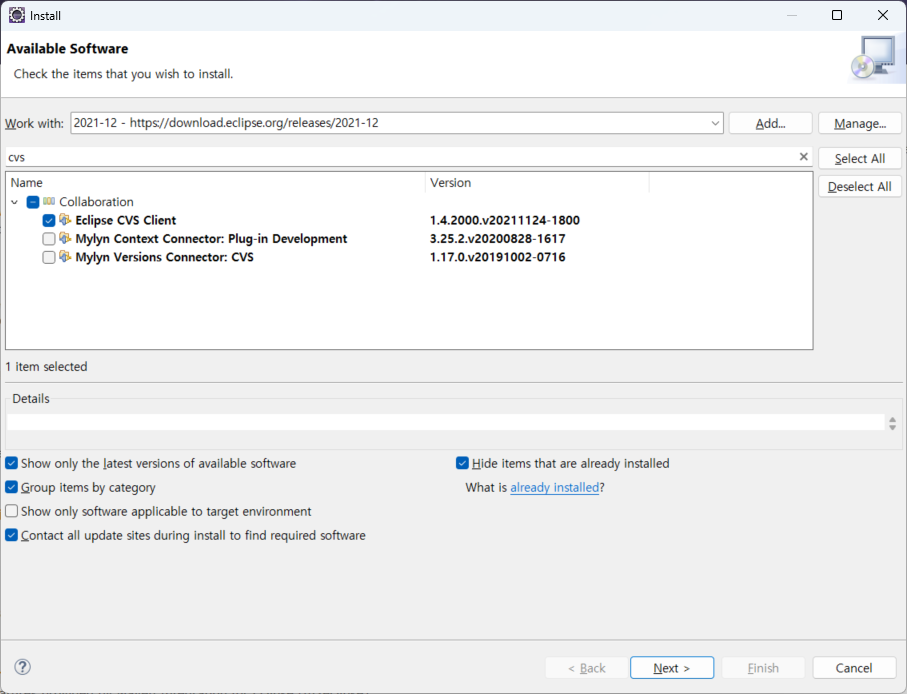This screenshot has height=694, width=907.
Task: Click the Details text area
Action: pyautogui.click(x=445, y=422)
